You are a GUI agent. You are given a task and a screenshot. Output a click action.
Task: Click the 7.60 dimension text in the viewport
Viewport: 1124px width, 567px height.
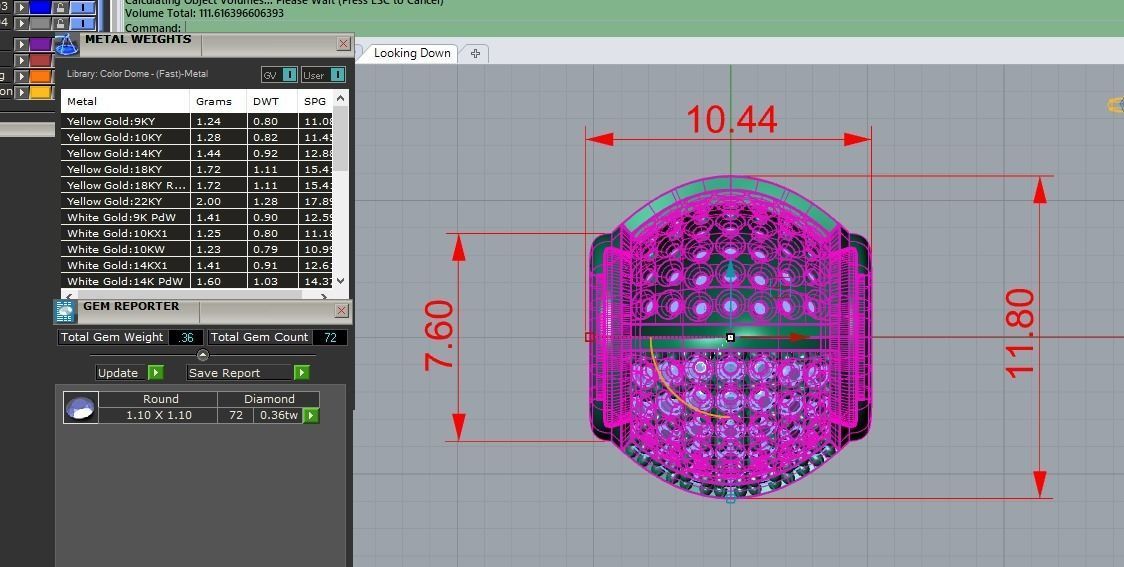point(439,335)
